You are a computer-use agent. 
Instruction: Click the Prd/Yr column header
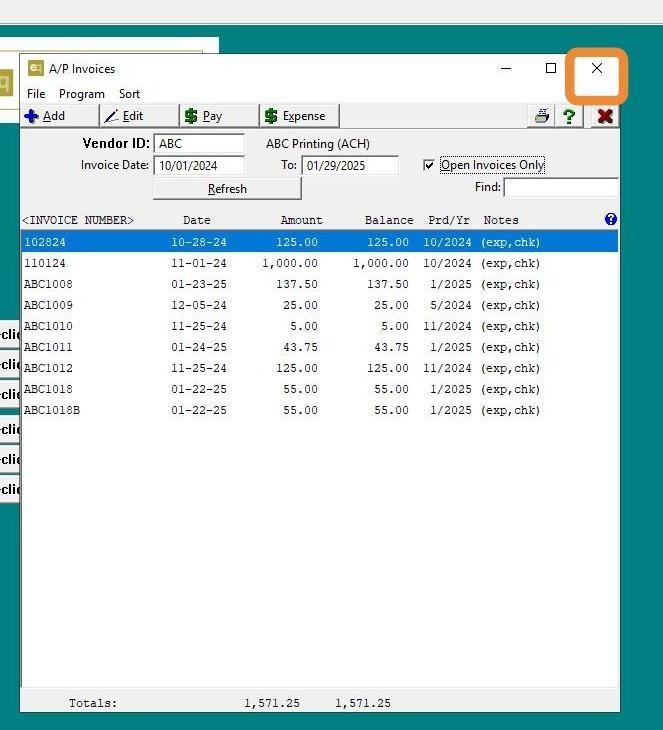(x=449, y=220)
